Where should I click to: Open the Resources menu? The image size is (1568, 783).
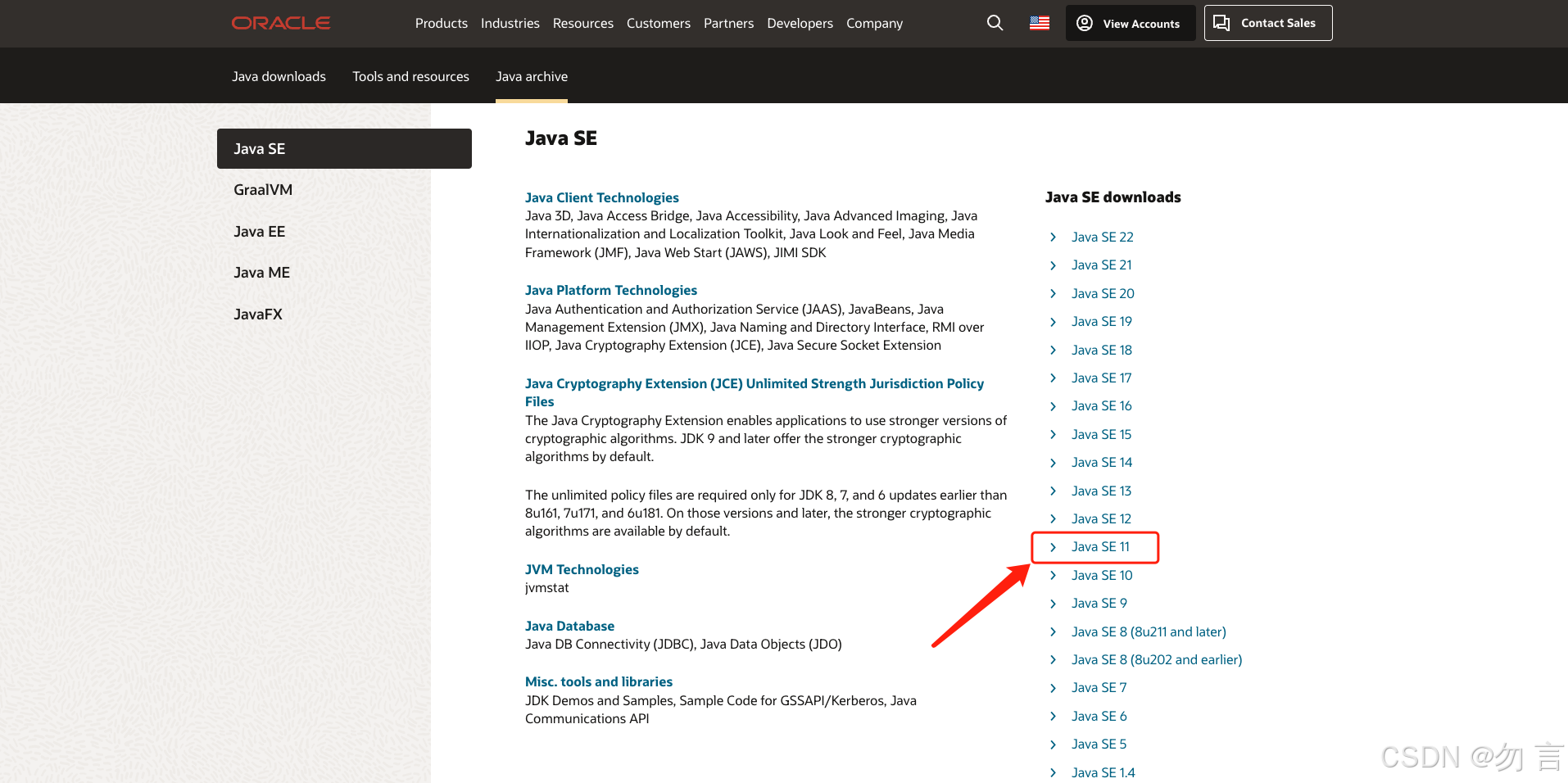coord(583,23)
